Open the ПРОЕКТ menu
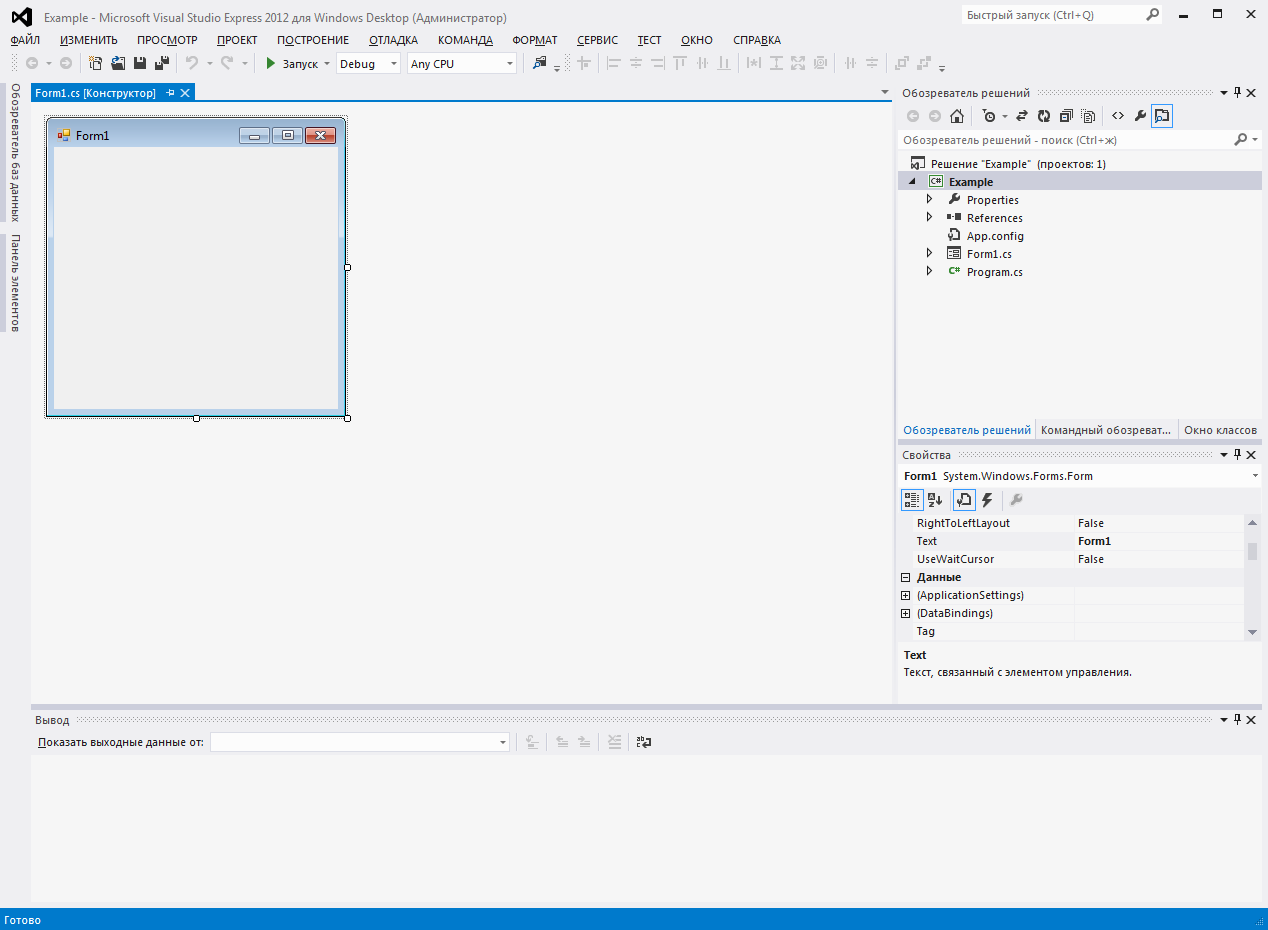The image size is (1268, 930). pyautogui.click(x=237, y=40)
